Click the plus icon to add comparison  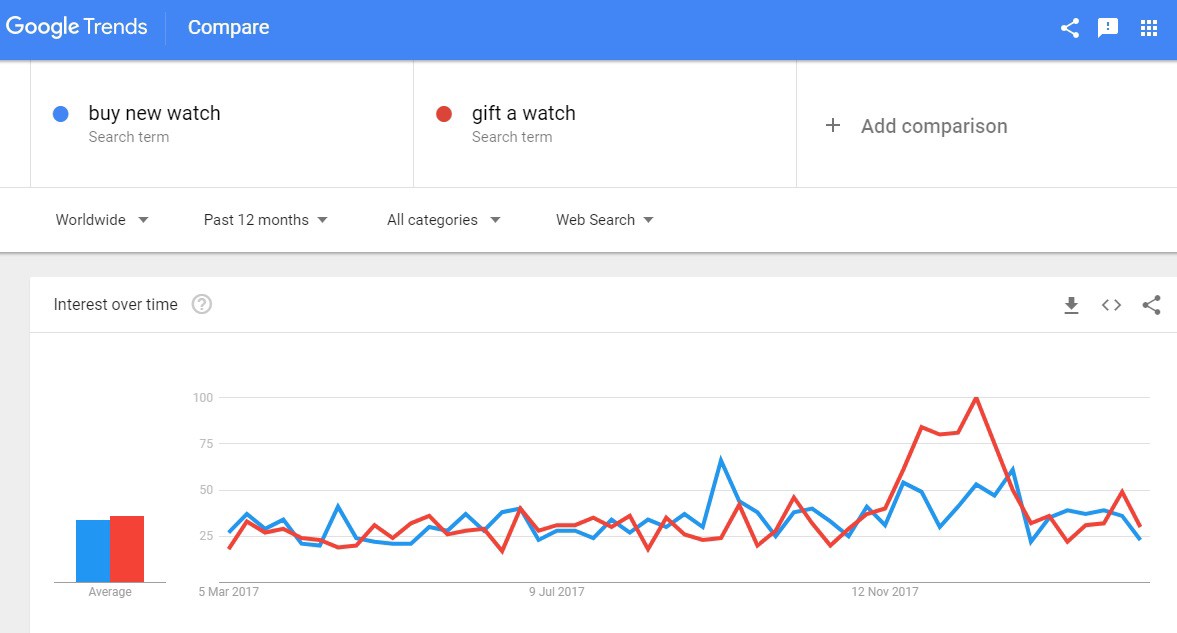click(x=832, y=126)
